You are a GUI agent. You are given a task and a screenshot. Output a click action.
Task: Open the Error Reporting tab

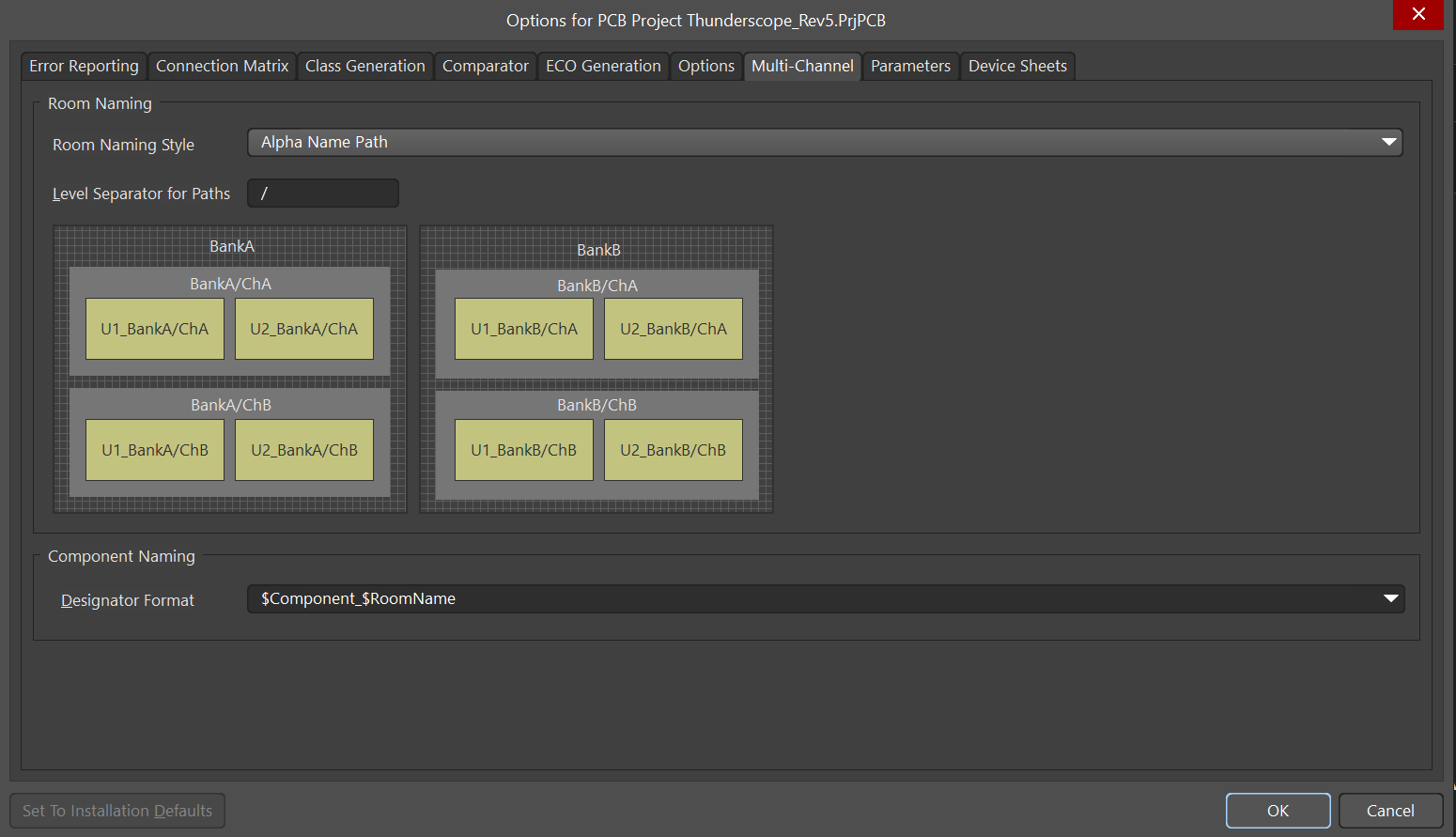coord(84,66)
